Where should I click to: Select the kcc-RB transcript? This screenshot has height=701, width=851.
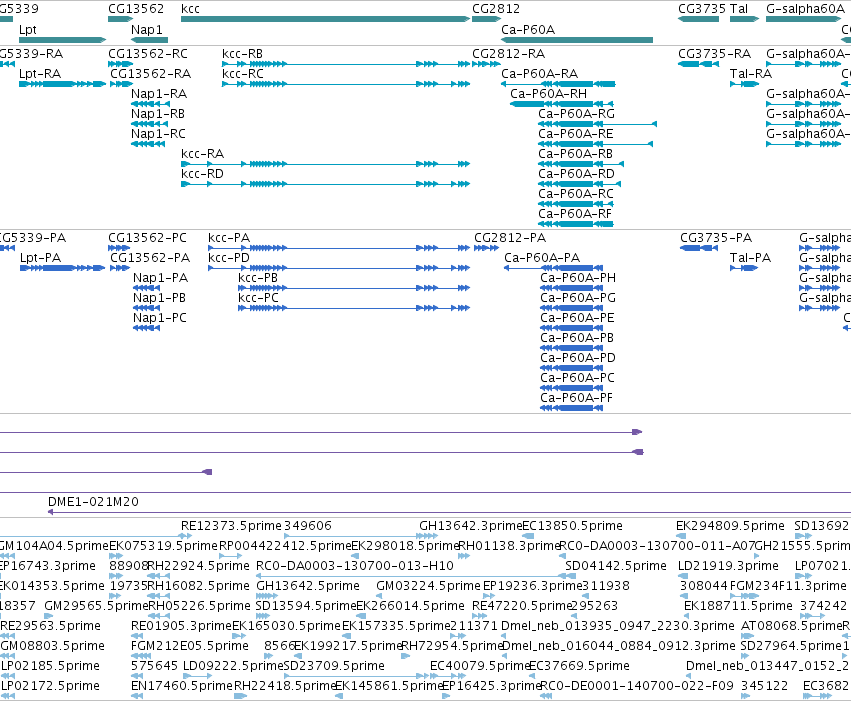click(346, 64)
